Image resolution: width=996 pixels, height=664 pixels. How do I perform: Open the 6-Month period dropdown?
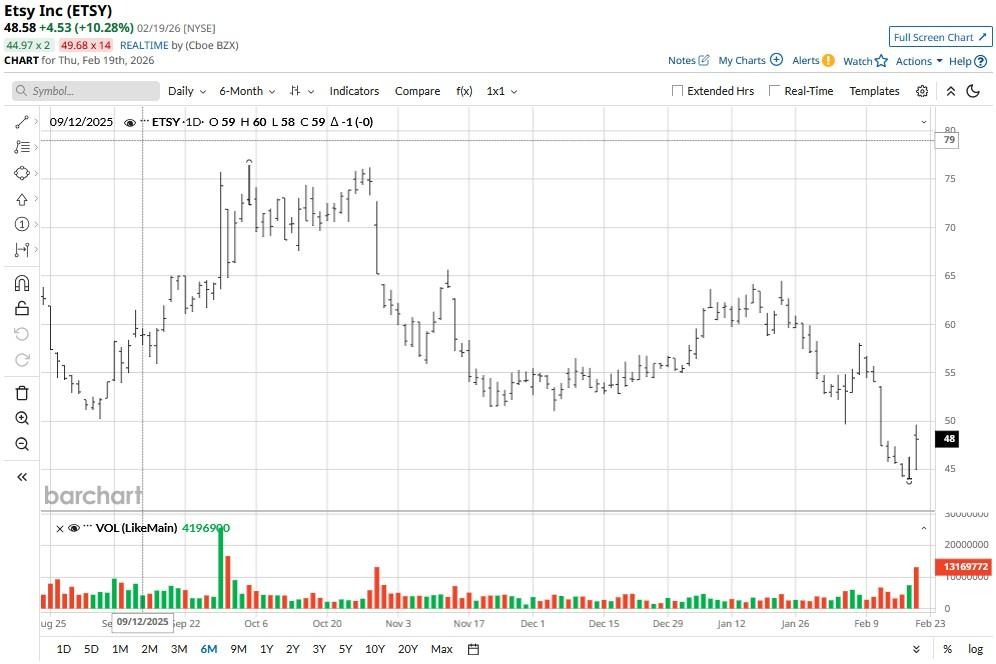247,91
